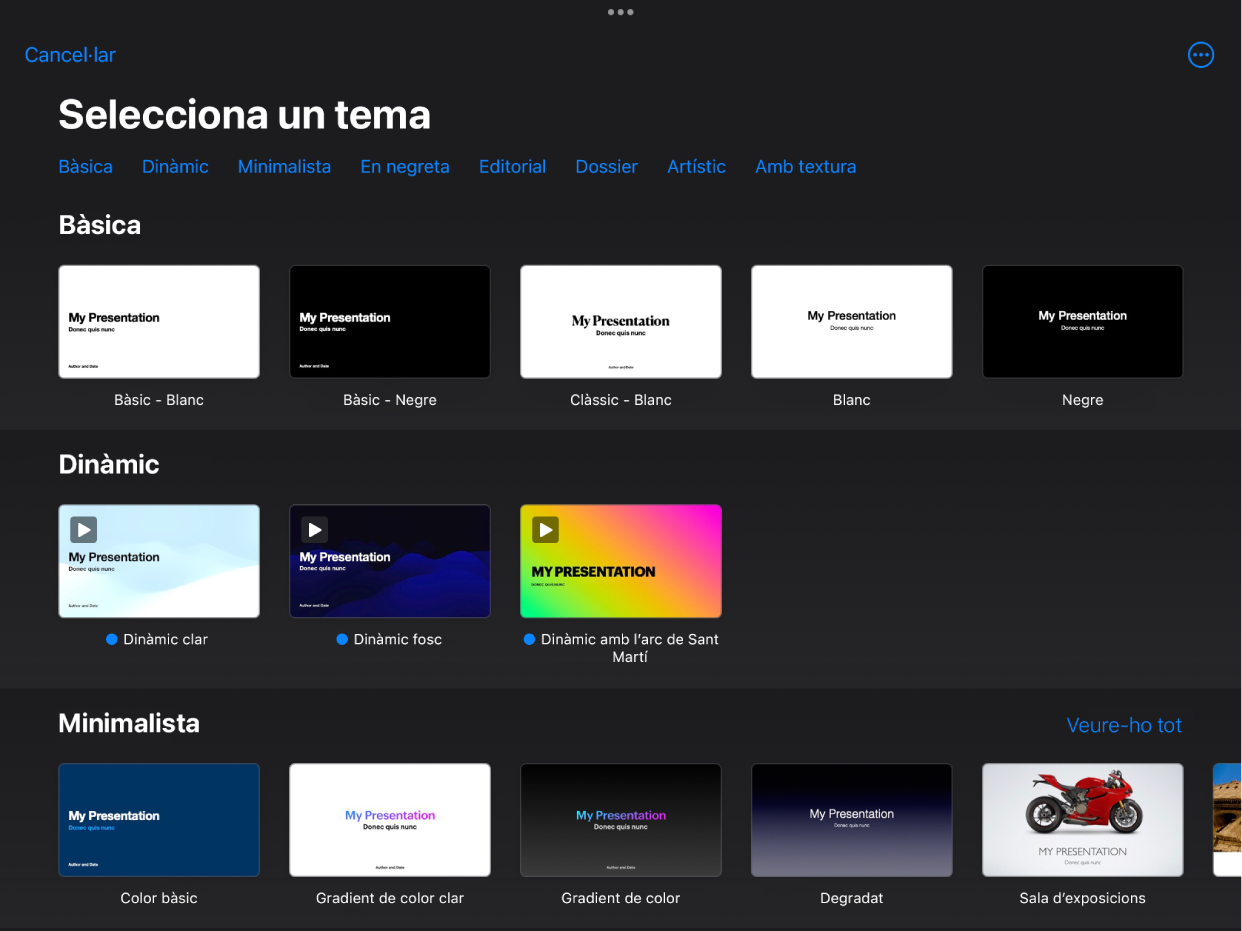
Task: Select the Gradient de color clar thumbnail
Action: tap(390, 820)
